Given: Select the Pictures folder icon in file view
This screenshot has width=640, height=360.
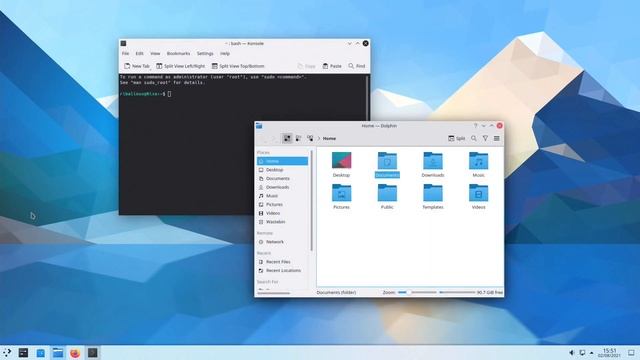Looking at the screenshot, I should coord(341,193).
